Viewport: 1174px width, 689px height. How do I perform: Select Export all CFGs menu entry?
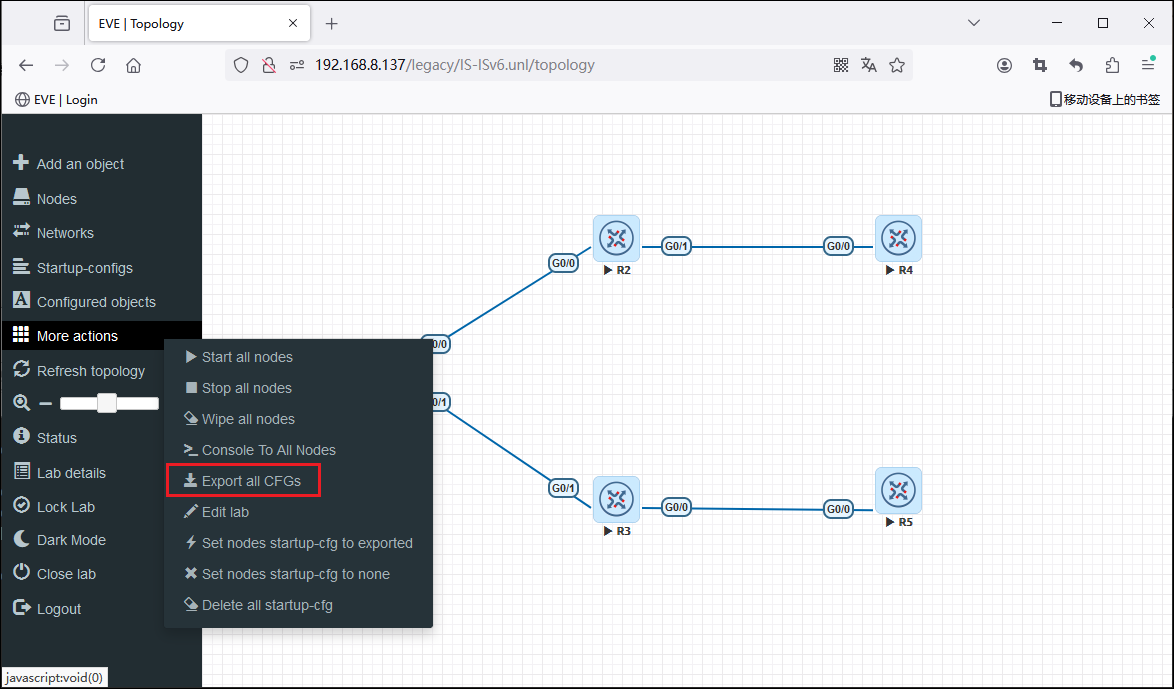(x=250, y=481)
